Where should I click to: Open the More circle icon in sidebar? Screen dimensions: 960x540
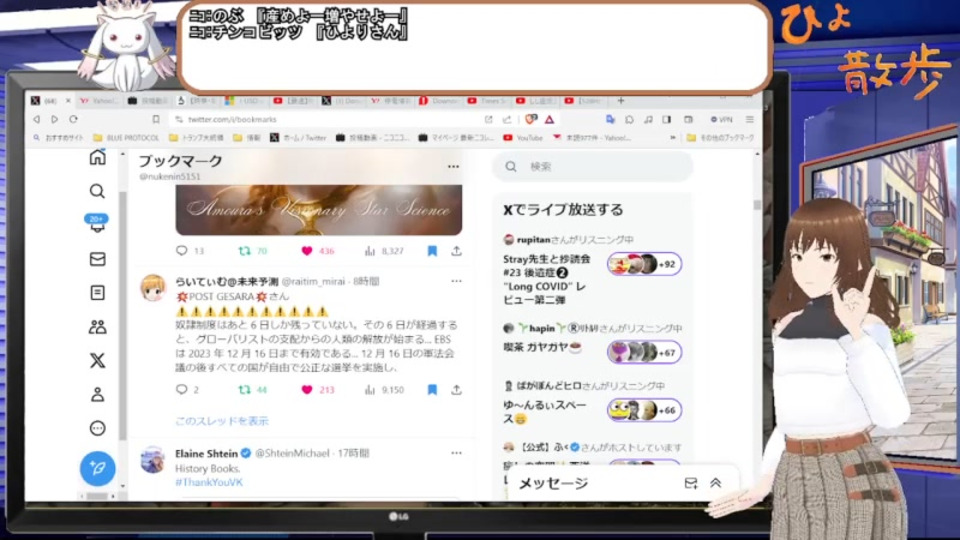tap(97, 428)
